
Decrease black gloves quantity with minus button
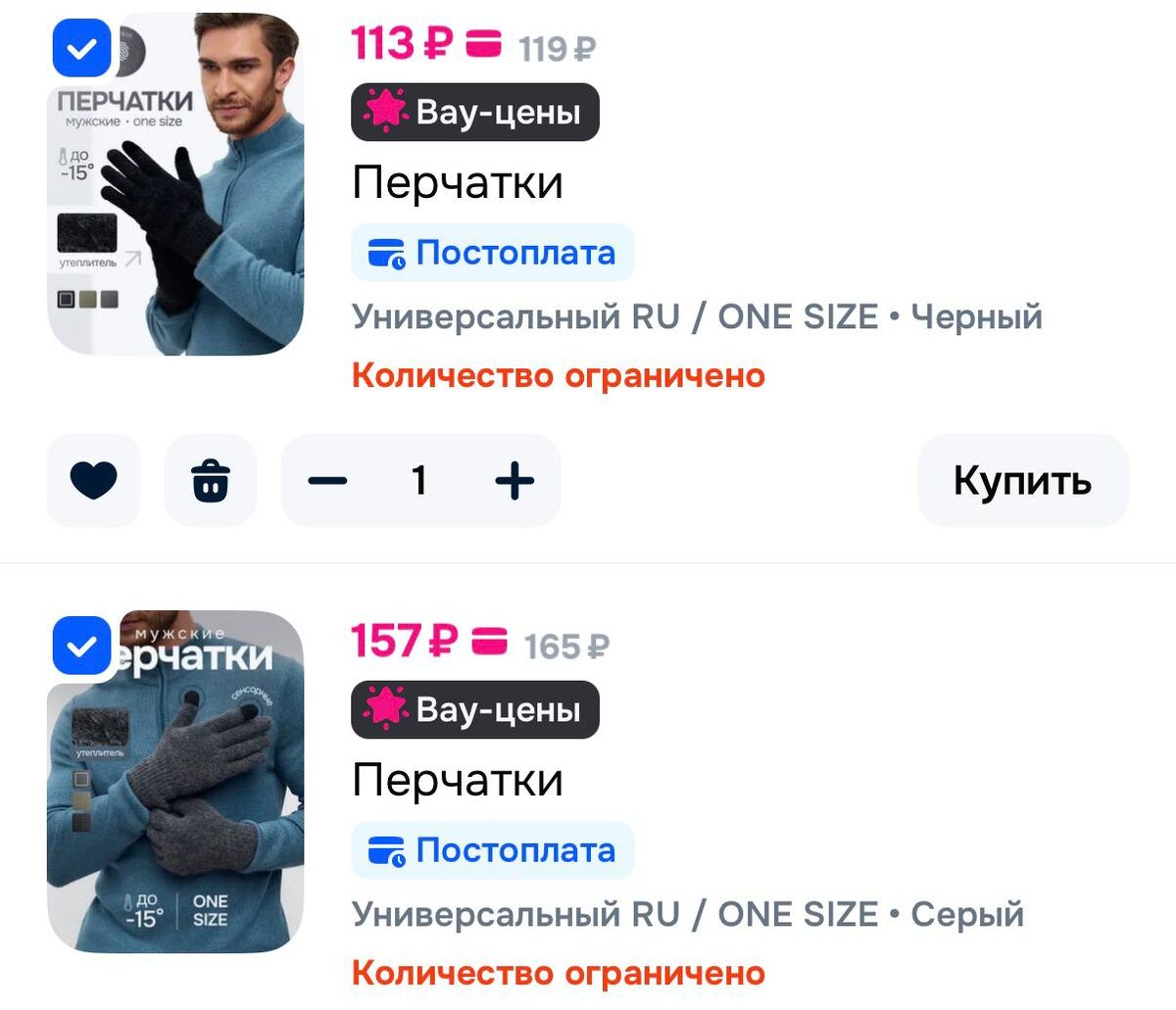[327, 480]
